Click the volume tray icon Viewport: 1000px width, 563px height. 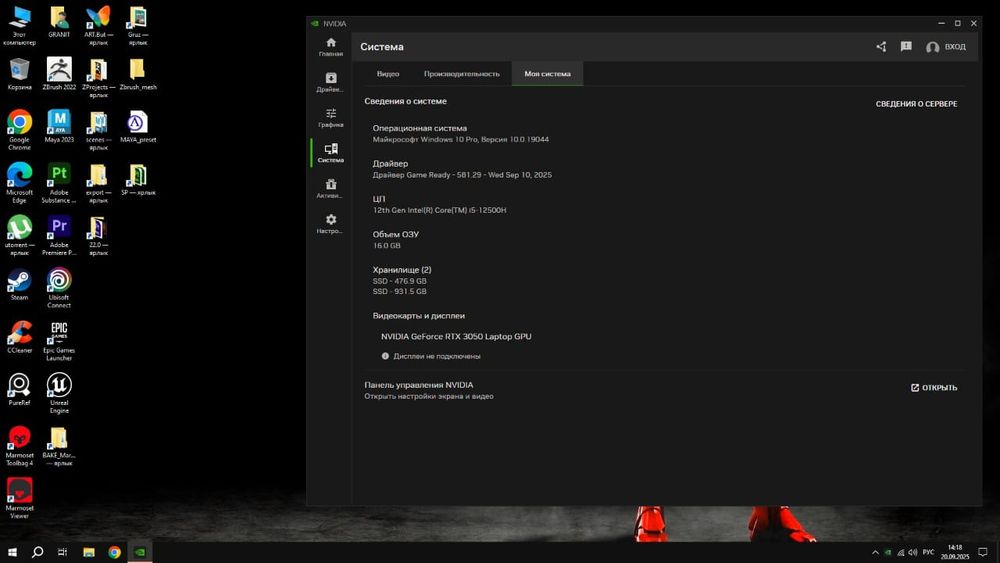click(913, 552)
